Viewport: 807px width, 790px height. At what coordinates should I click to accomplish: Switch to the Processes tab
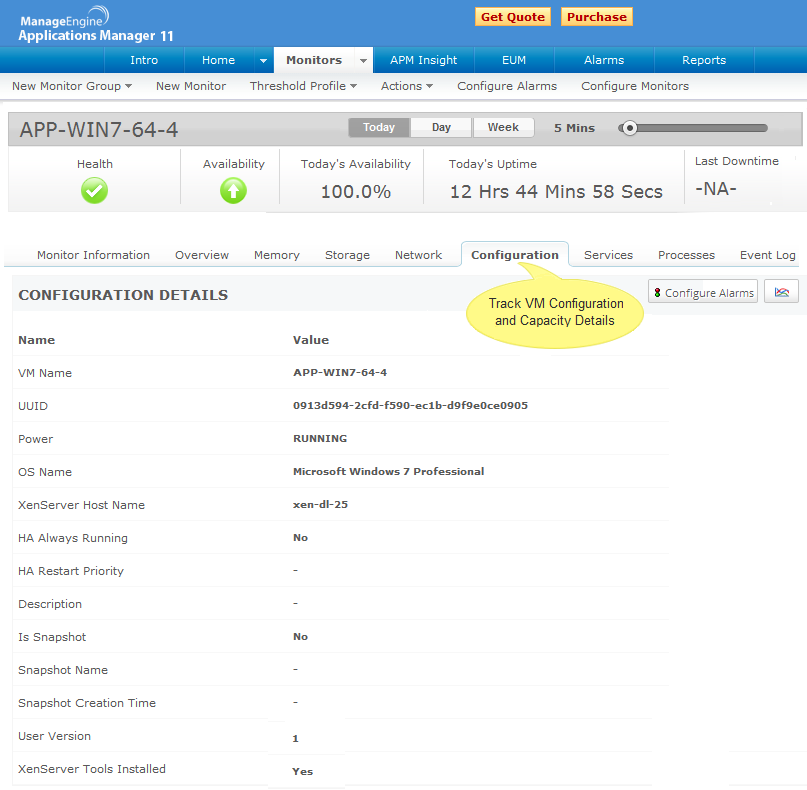pos(687,255)
